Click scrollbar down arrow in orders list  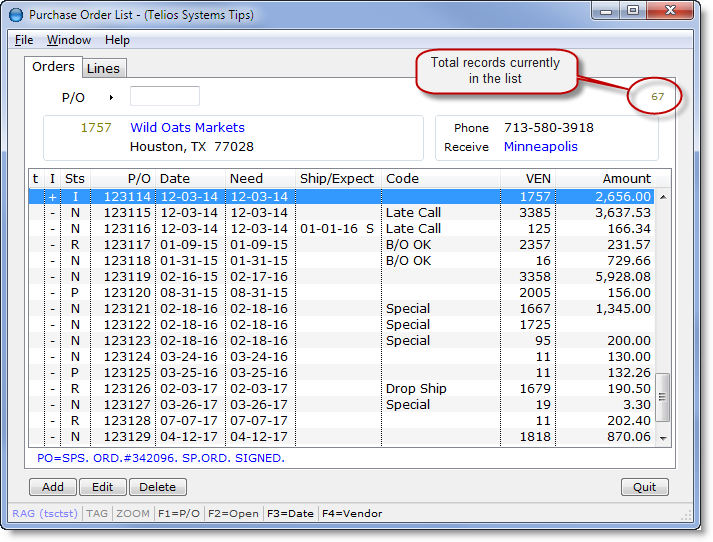[662, 438]
